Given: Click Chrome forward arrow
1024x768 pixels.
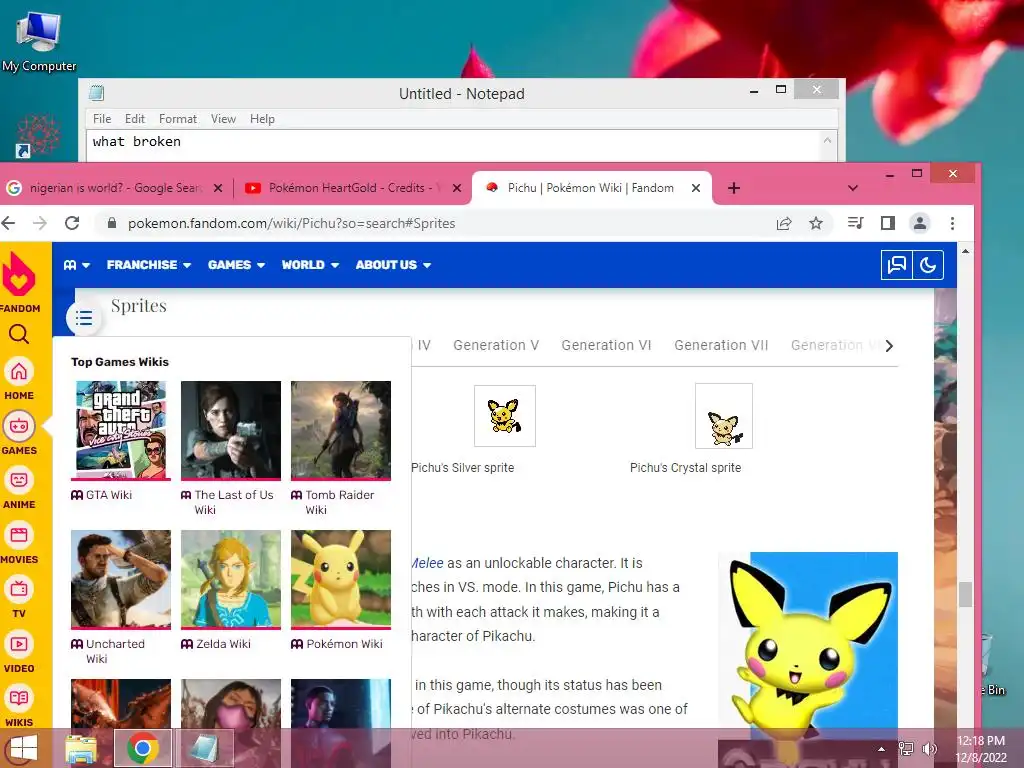Looking at the screenshot, I should click(40, 223).
